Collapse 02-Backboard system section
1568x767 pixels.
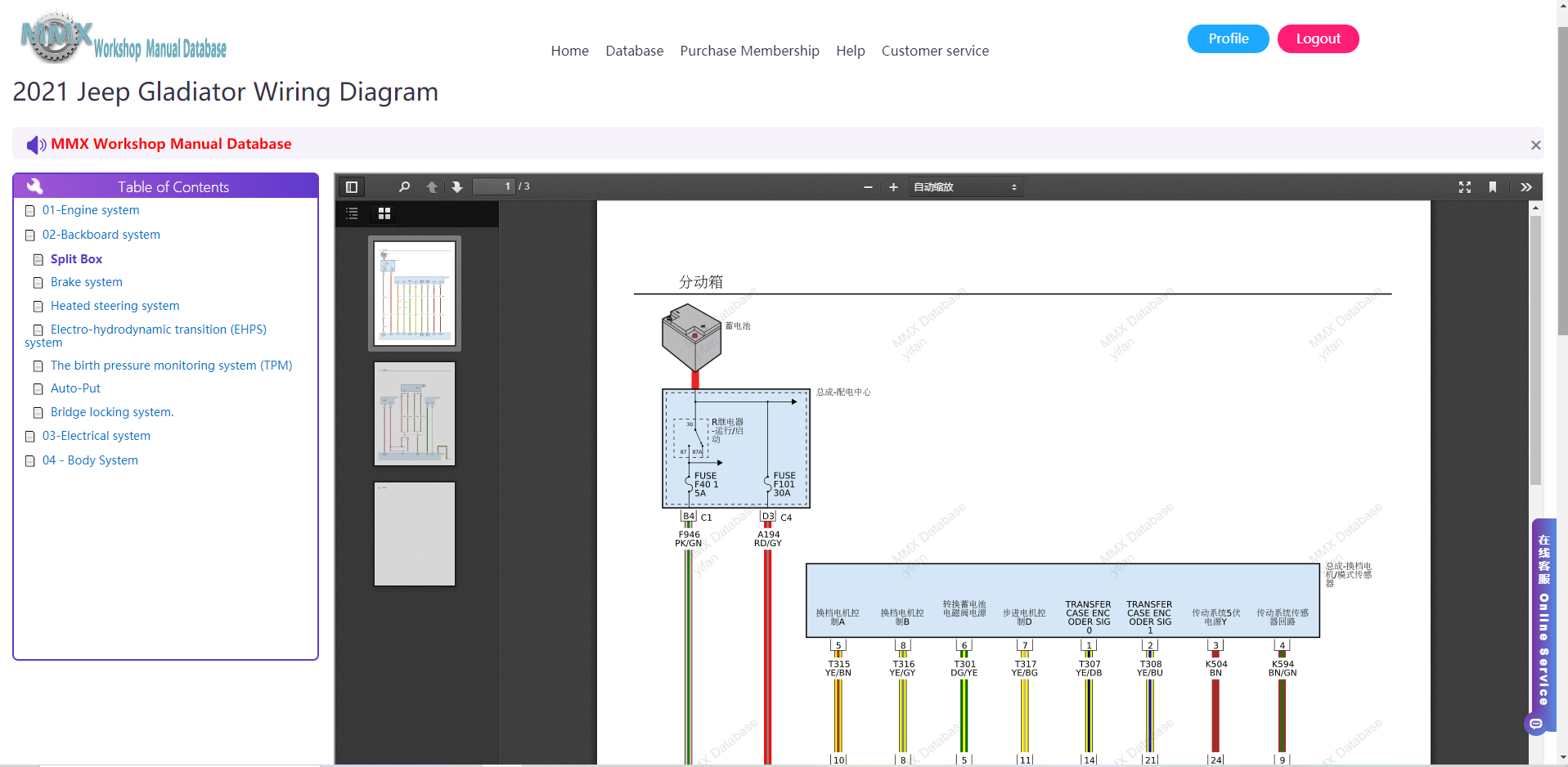click(101, 235)
